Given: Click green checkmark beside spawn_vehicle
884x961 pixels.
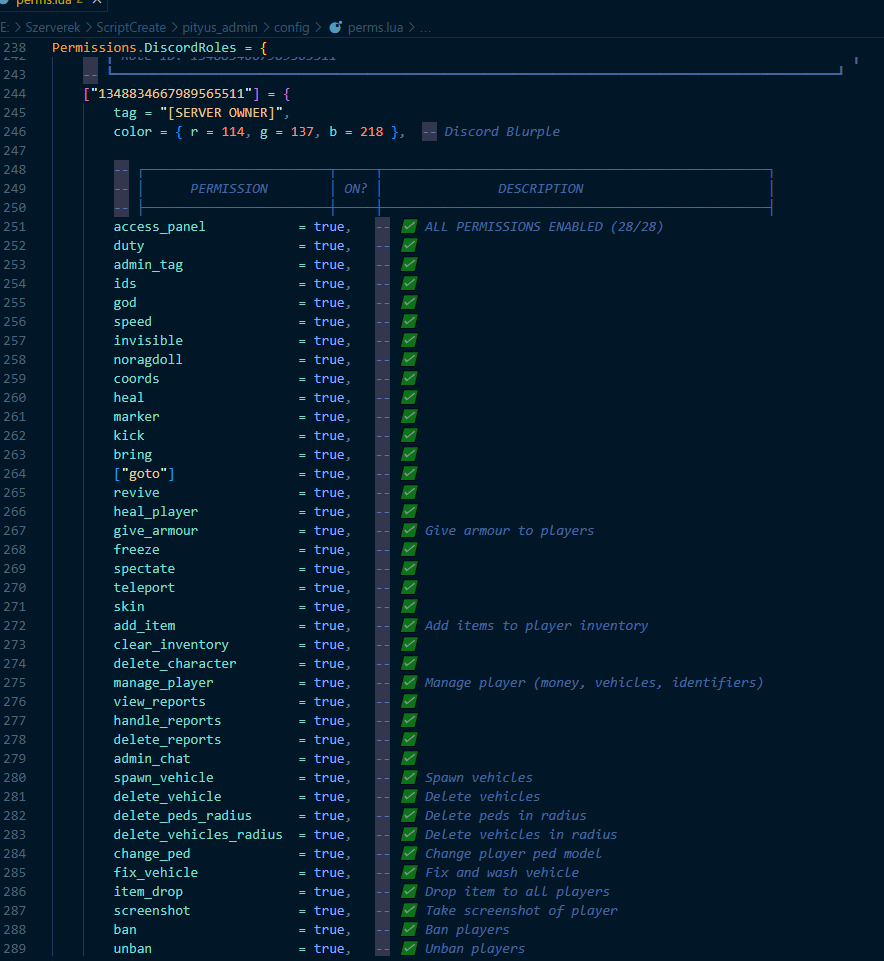Looking at the screenshot, I should [x=409, y=778].
